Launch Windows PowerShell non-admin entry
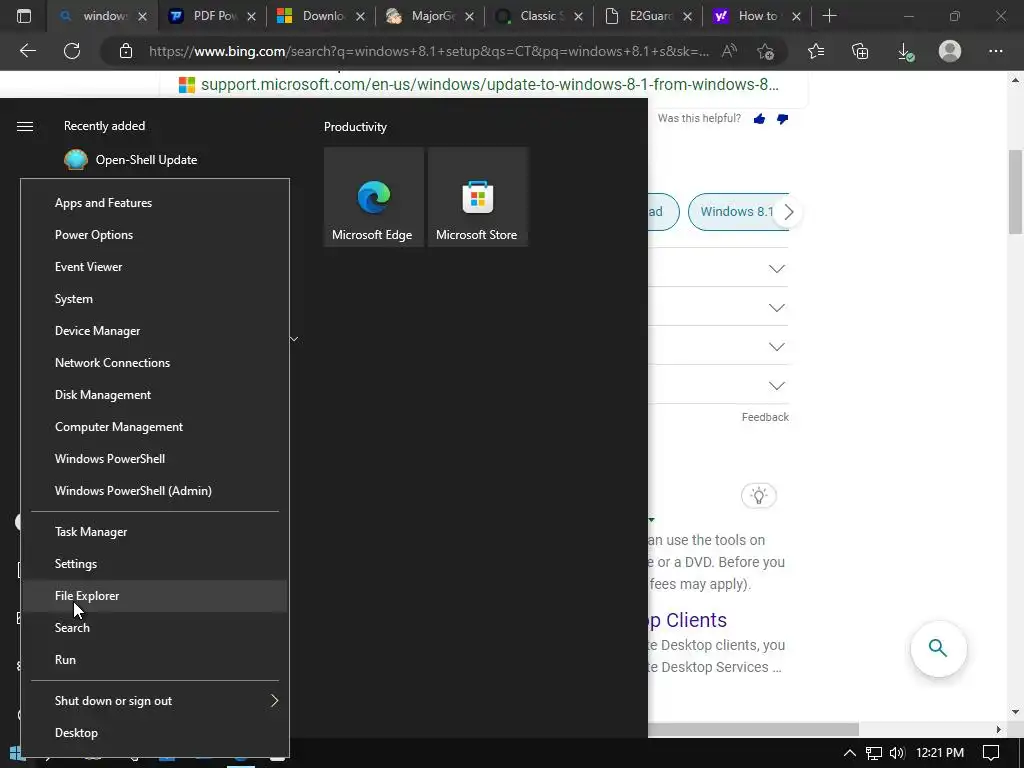The image size is (1024, 768). coord(155,459)
